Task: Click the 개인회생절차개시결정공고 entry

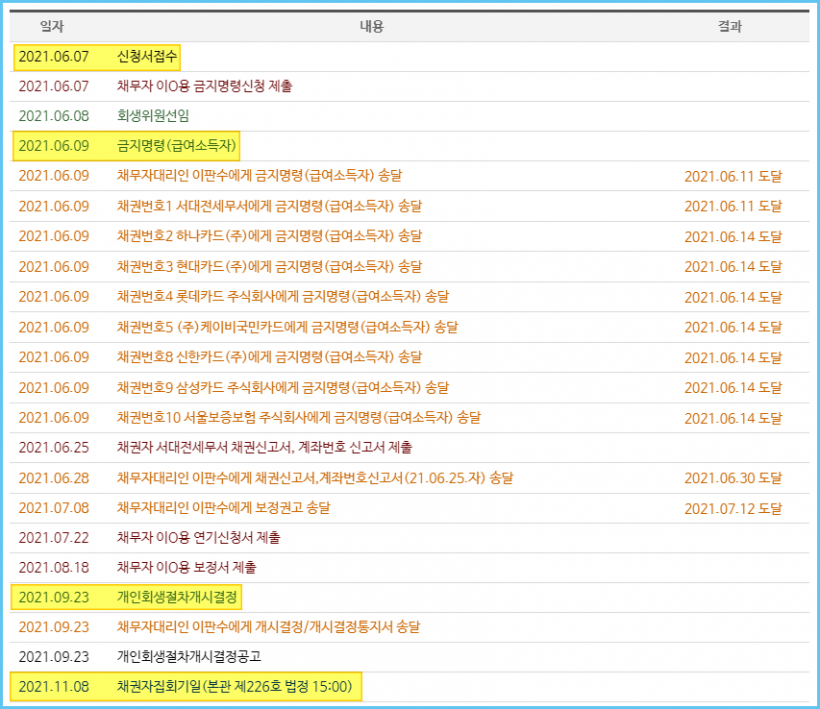Action: 189,657
